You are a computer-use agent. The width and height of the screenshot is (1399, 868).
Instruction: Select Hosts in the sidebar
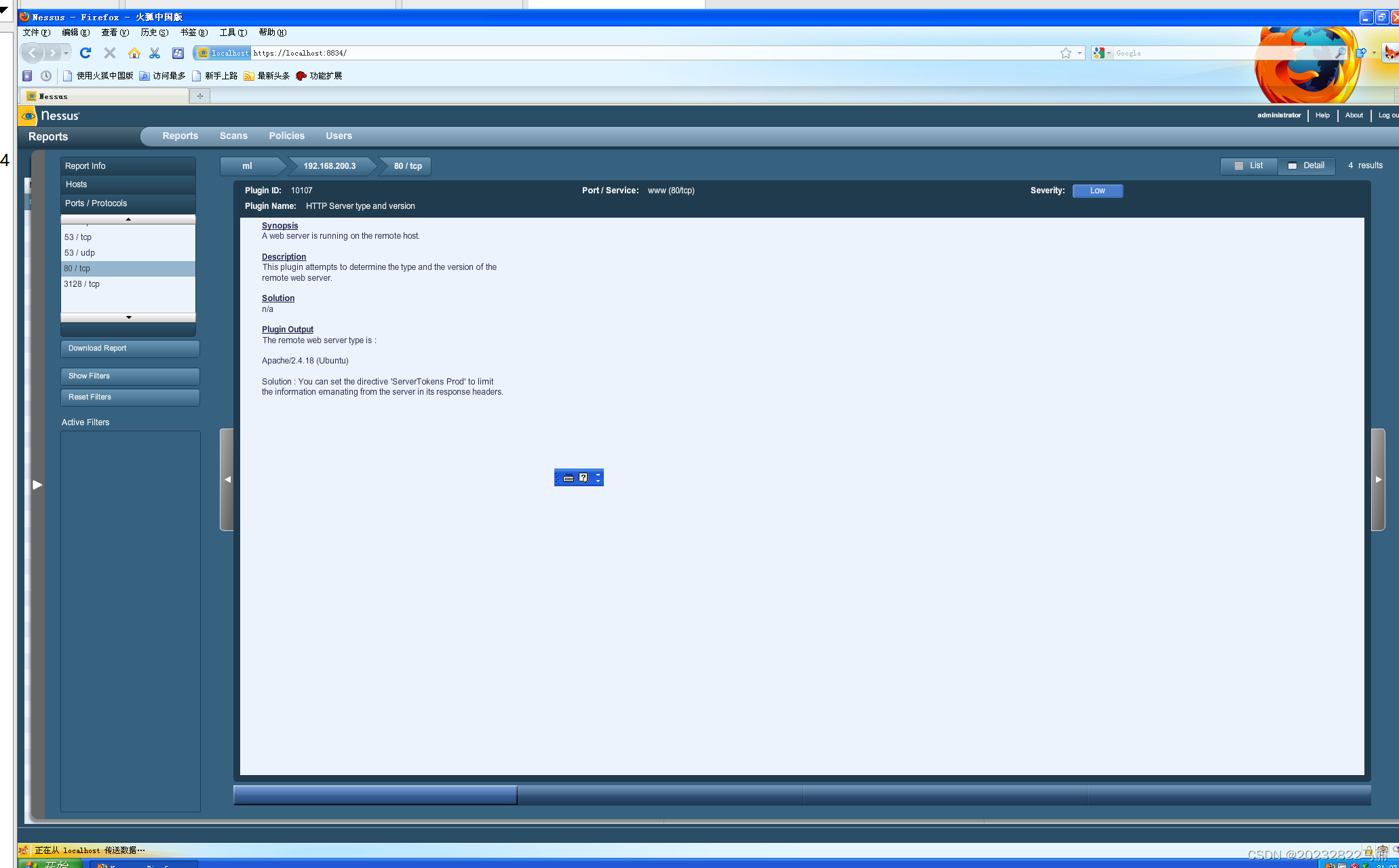coord(128,184)
